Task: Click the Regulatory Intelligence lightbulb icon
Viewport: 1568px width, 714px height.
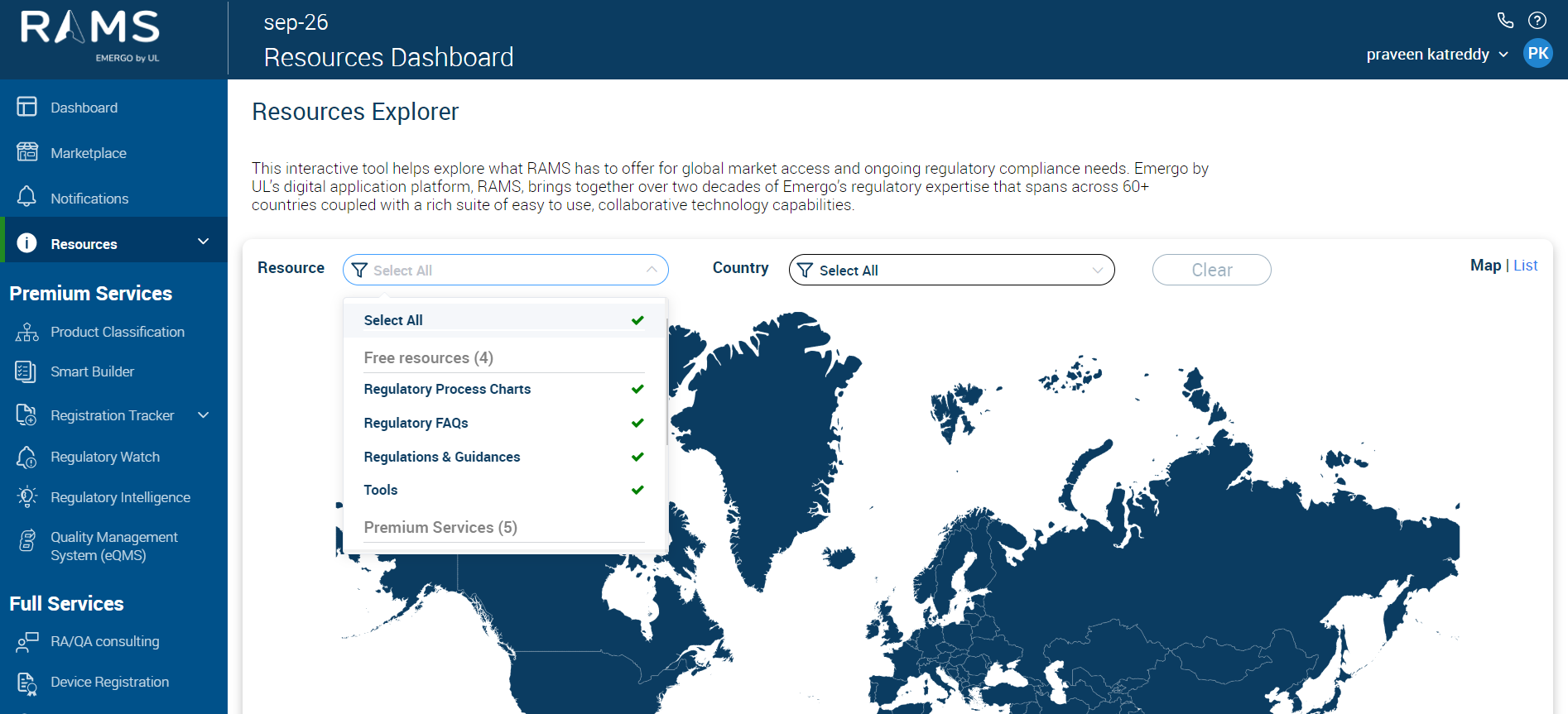Action: [27, 496]
